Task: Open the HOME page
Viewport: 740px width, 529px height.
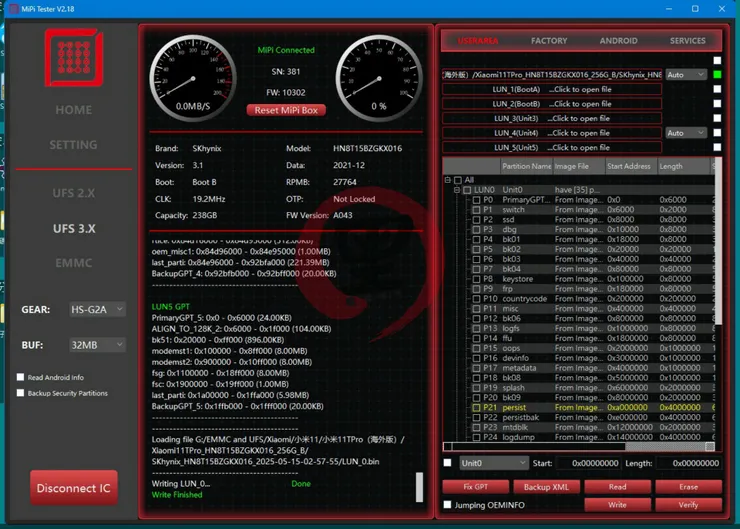Action: [x=74, y=110]
